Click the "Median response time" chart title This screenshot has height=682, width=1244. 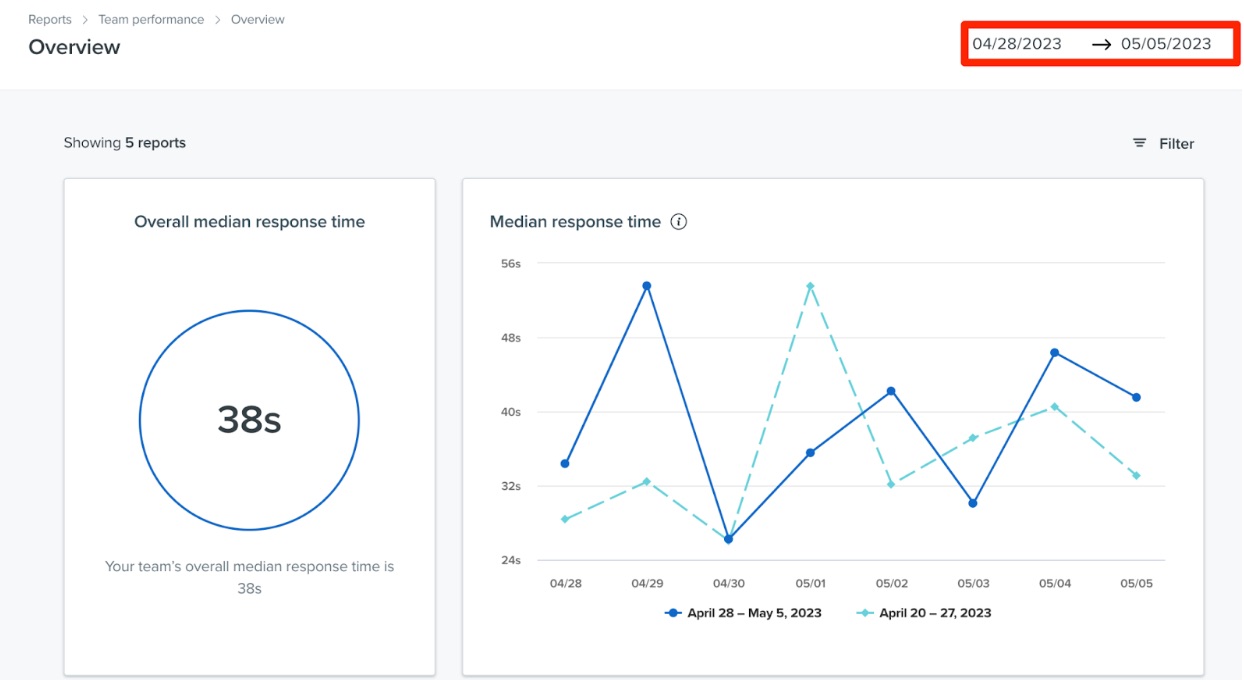click(x=575, y=222)
